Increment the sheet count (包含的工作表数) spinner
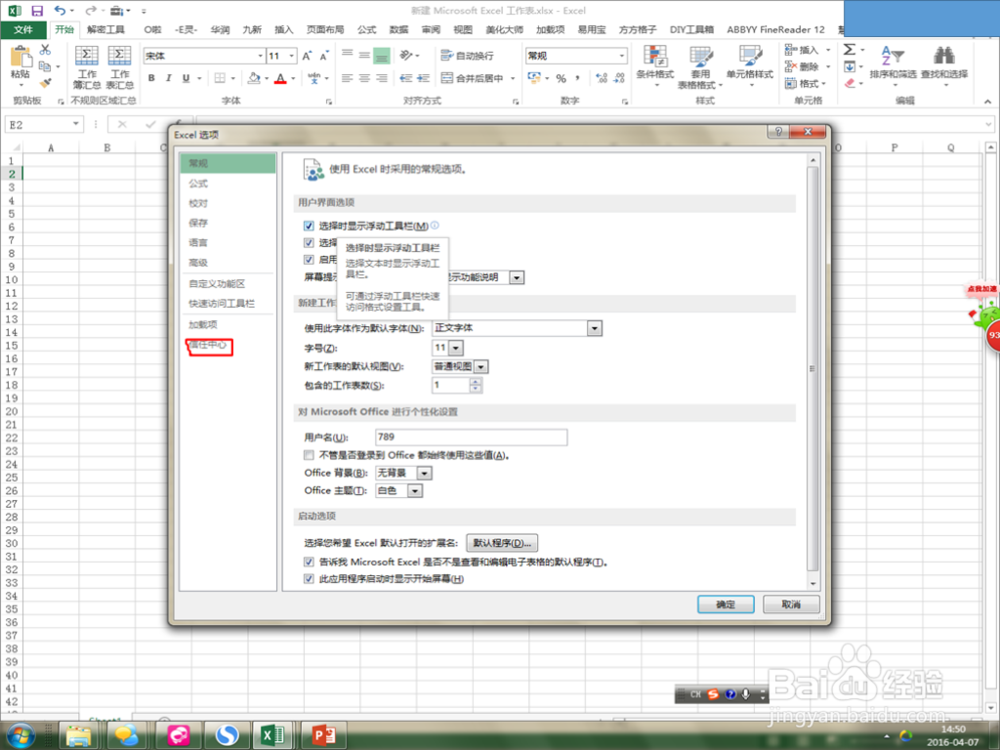 (x=475, y=382)
